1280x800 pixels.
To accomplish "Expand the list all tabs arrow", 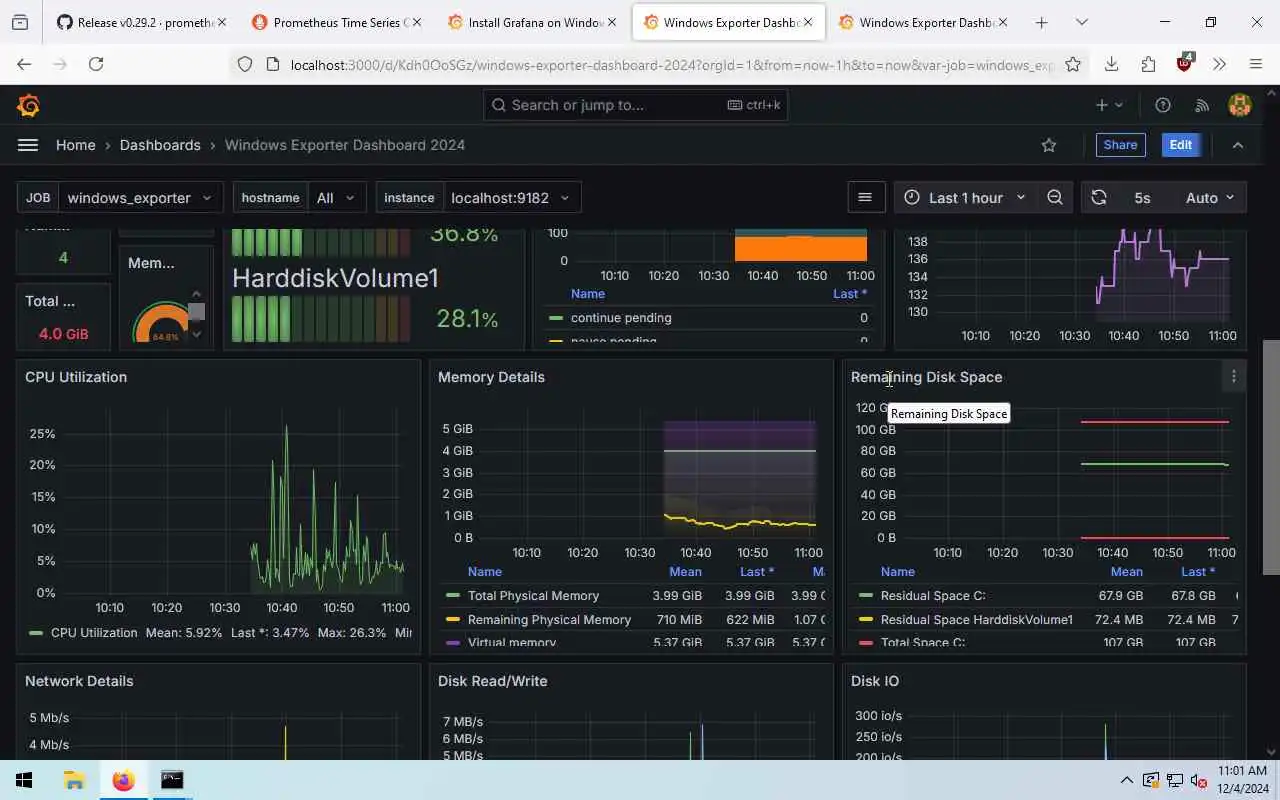I will click(x=1081, y=22).
